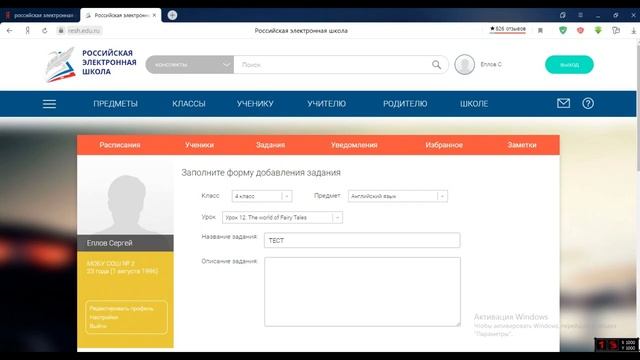Click Редактировать профиль link
The image size is (640, 360).
(x=121, y=309)
